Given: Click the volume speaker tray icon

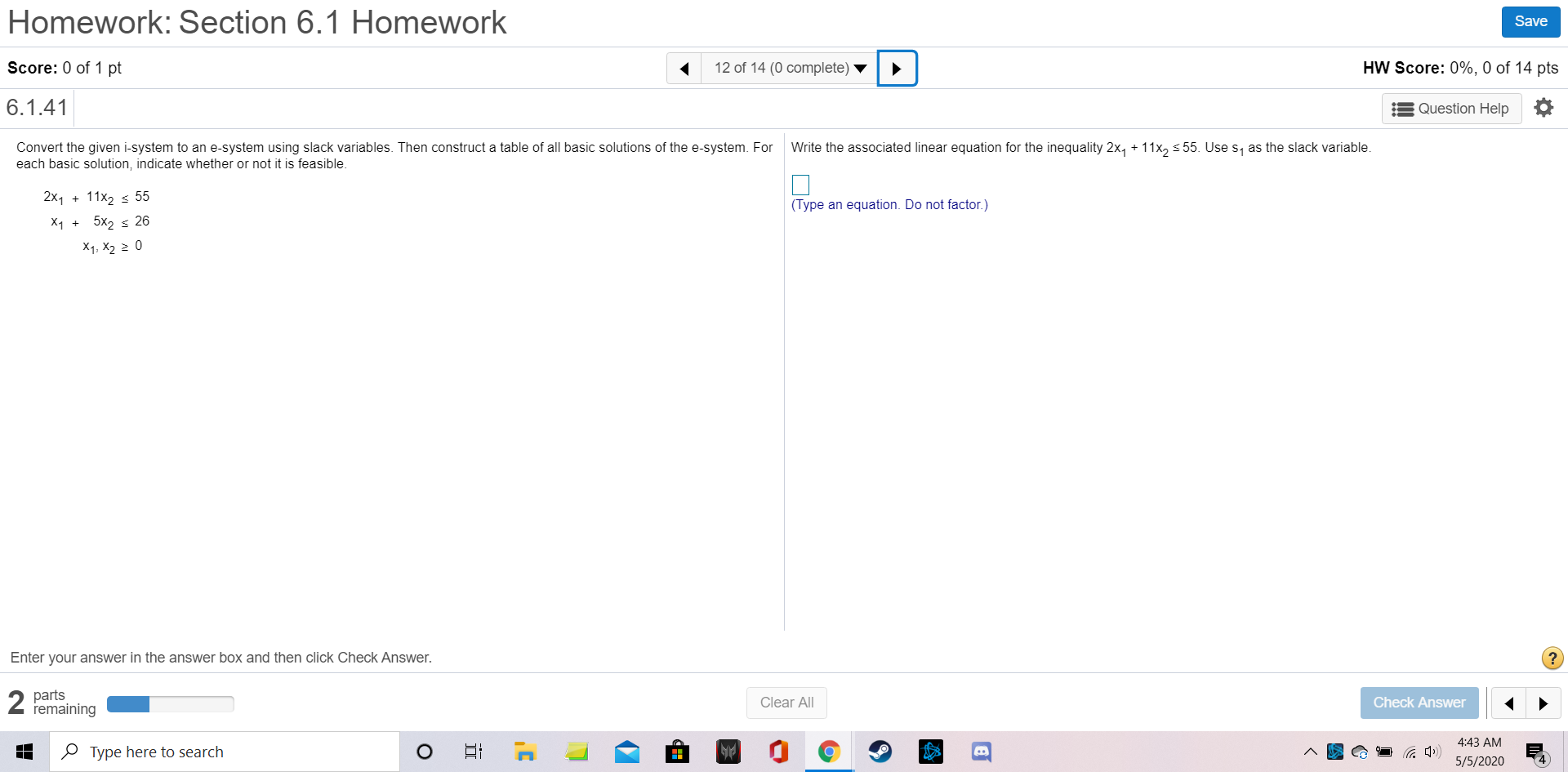Looking at the screenshot, I should pyautogui.click(x=1432, y=752).
